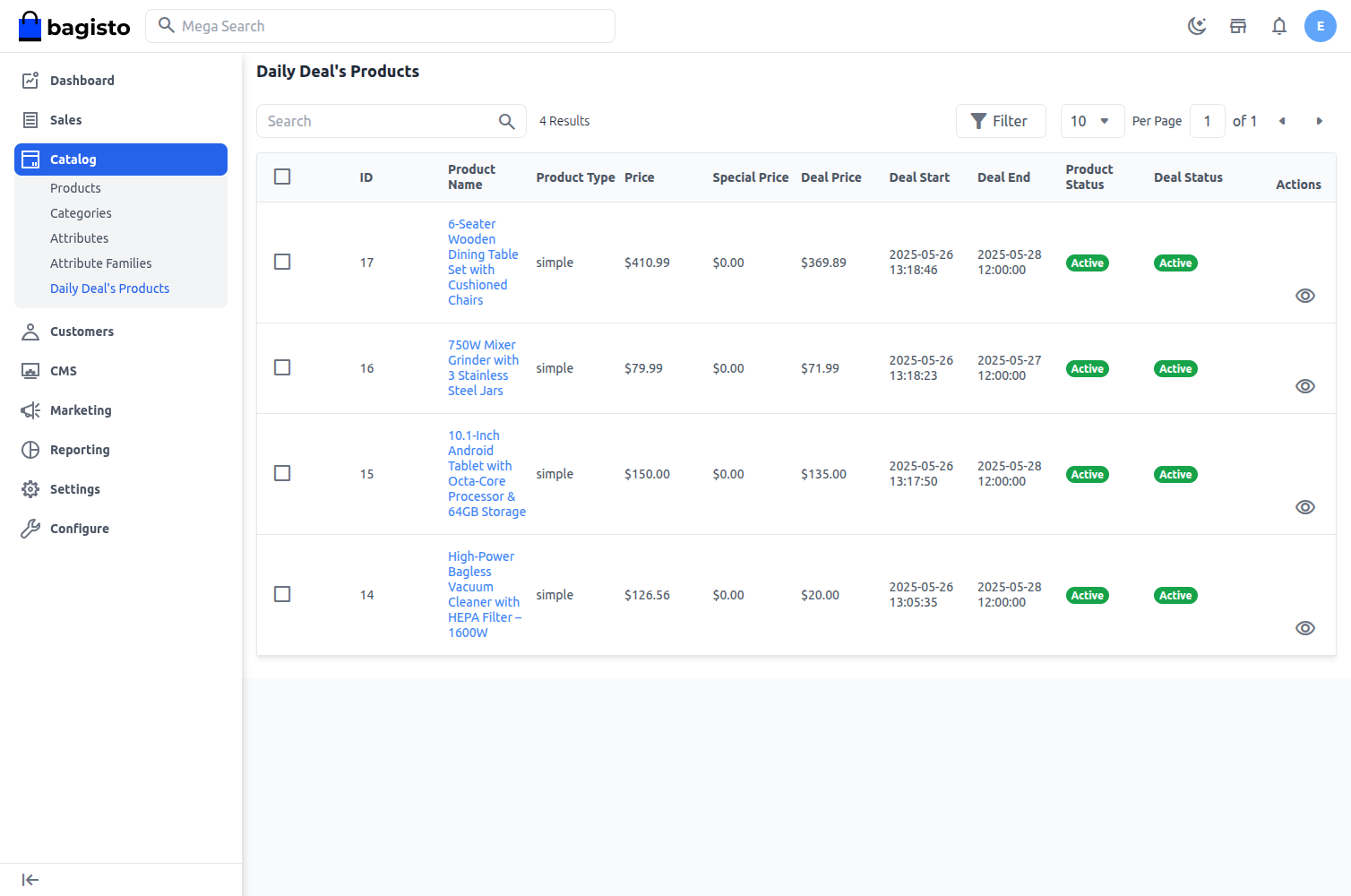The width and height of the screenshot is (1351, 896).
Task: Click the $79.99 price cell
Action: click(x=643, y=368)
